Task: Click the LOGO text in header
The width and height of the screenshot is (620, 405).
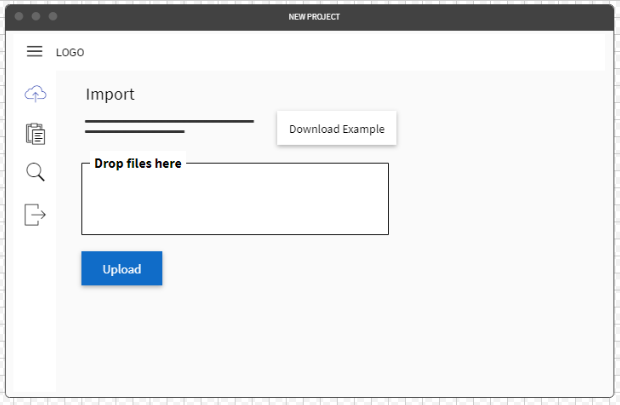Action: click(70, 52)
